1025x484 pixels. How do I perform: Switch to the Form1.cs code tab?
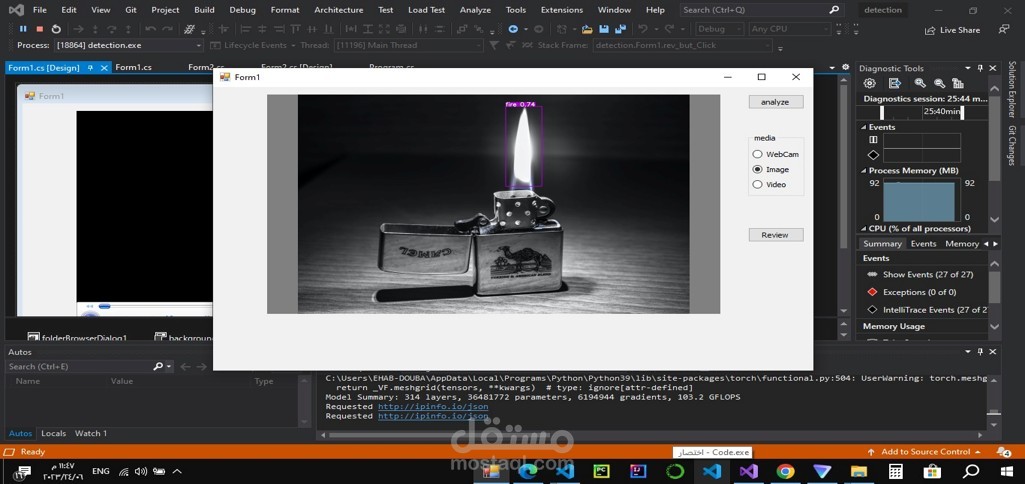(x=133, y=67)
